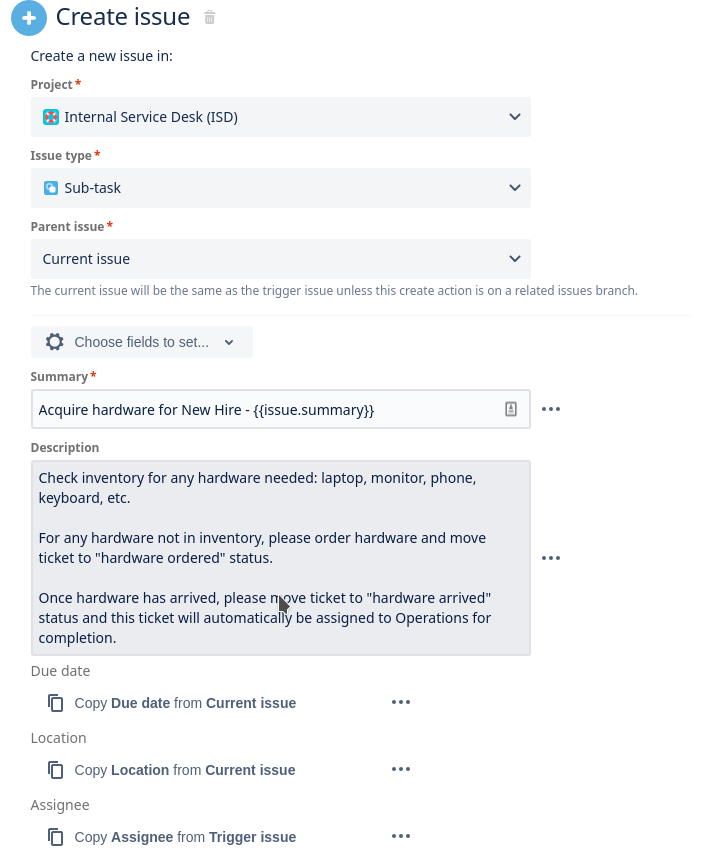Image resolution: width=712 pixels, height=868 pixels.
Task: Click the Sub-task issue type icon
Action: pyautogui.click(x=52, y=187)
